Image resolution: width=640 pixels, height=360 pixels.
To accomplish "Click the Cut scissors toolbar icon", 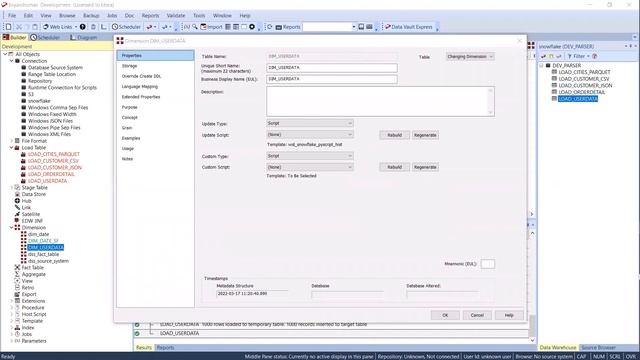I will (x=19, y=27).
